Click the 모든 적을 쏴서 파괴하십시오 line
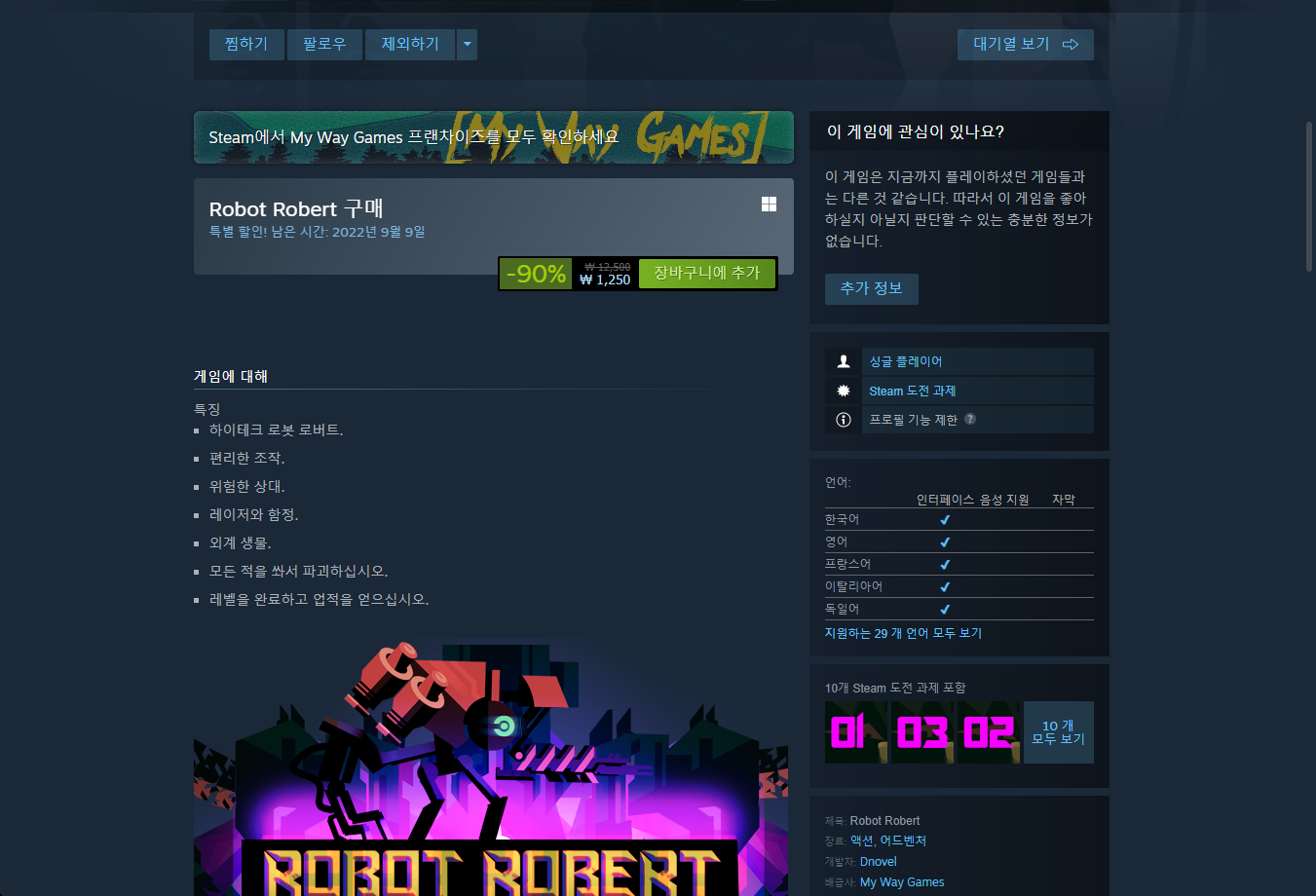The width and height of the screenshot is (1316, 896). tap(299, 571)
